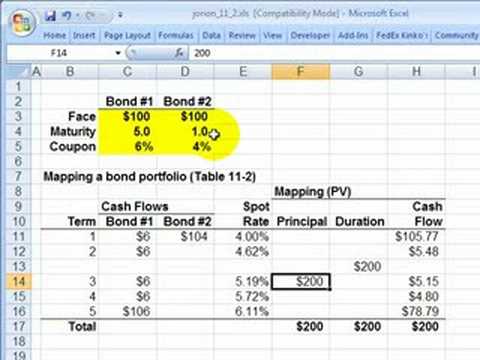Click cash flow $5.15 cell

click(x=416, y=281)
